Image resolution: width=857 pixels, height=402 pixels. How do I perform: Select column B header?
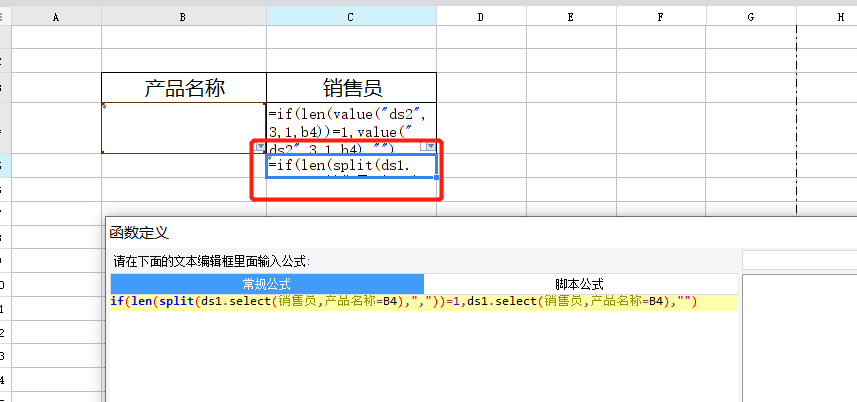183,17
